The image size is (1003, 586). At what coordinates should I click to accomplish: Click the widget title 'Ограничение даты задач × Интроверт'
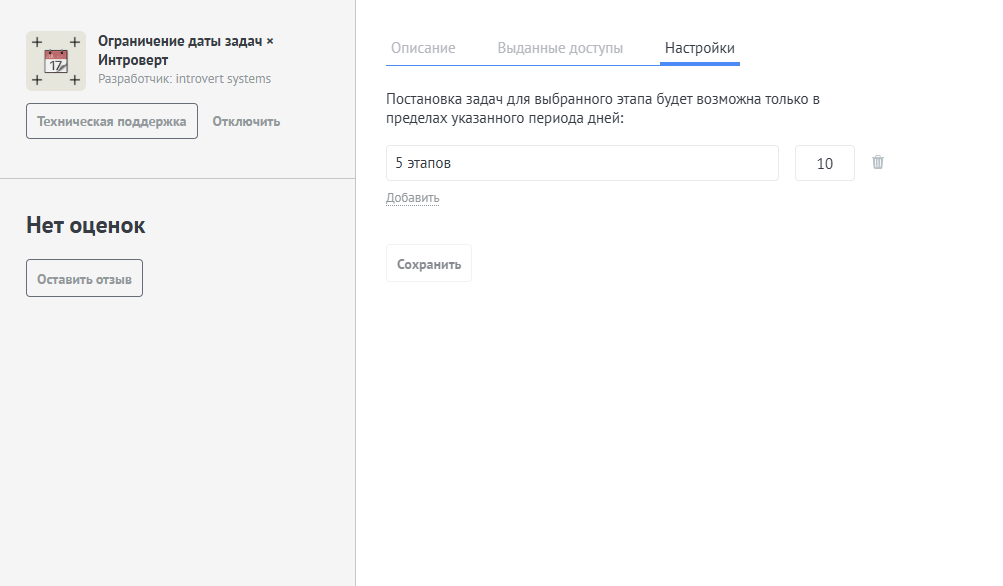(186, 51)
